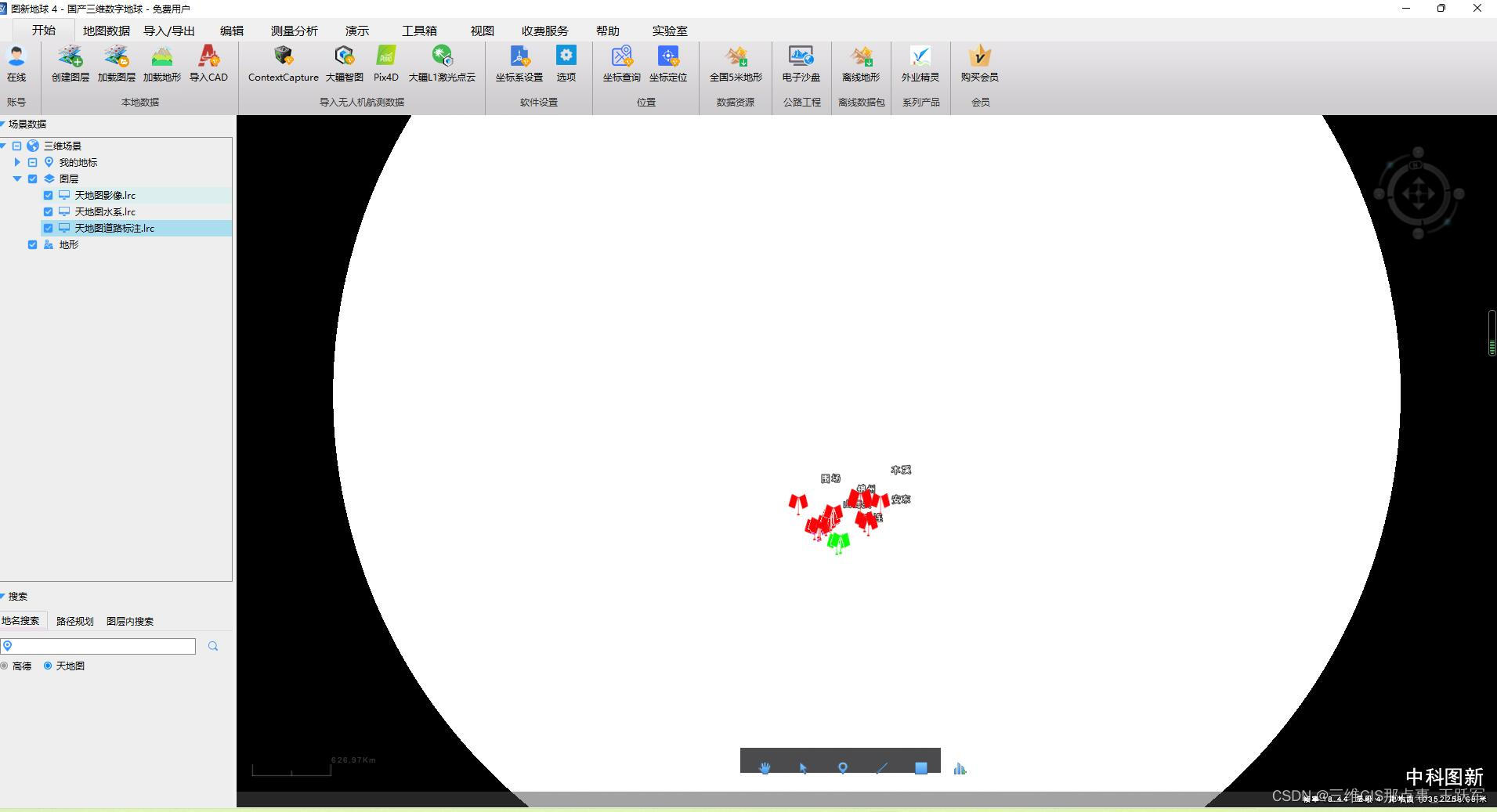Screen dimensions: 1497x812
Task: Click the zoom slider on right edge
Action: (1492, 334)
